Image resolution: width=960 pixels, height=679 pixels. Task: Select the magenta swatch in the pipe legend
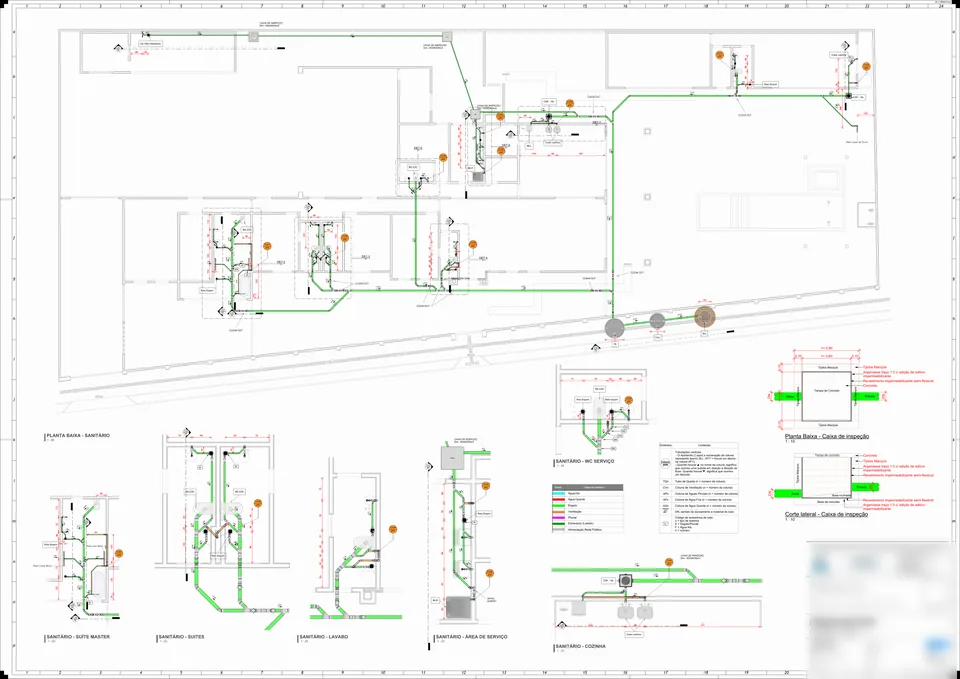pyautogui.click(x=558, y=517)
